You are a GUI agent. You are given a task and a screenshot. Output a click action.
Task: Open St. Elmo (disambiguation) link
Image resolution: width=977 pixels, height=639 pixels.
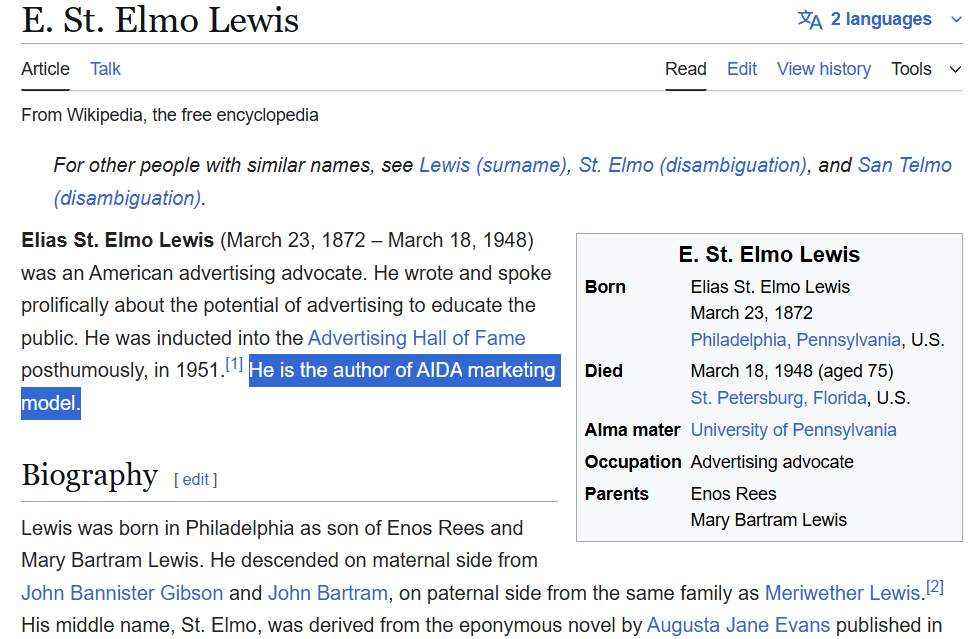click(x=692, y=165)
